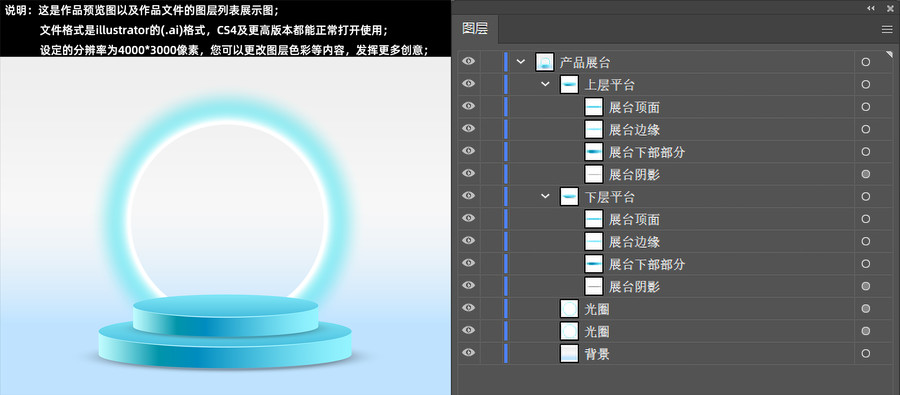Open the Layers panel hamburger menu

[x=887, y=30]
